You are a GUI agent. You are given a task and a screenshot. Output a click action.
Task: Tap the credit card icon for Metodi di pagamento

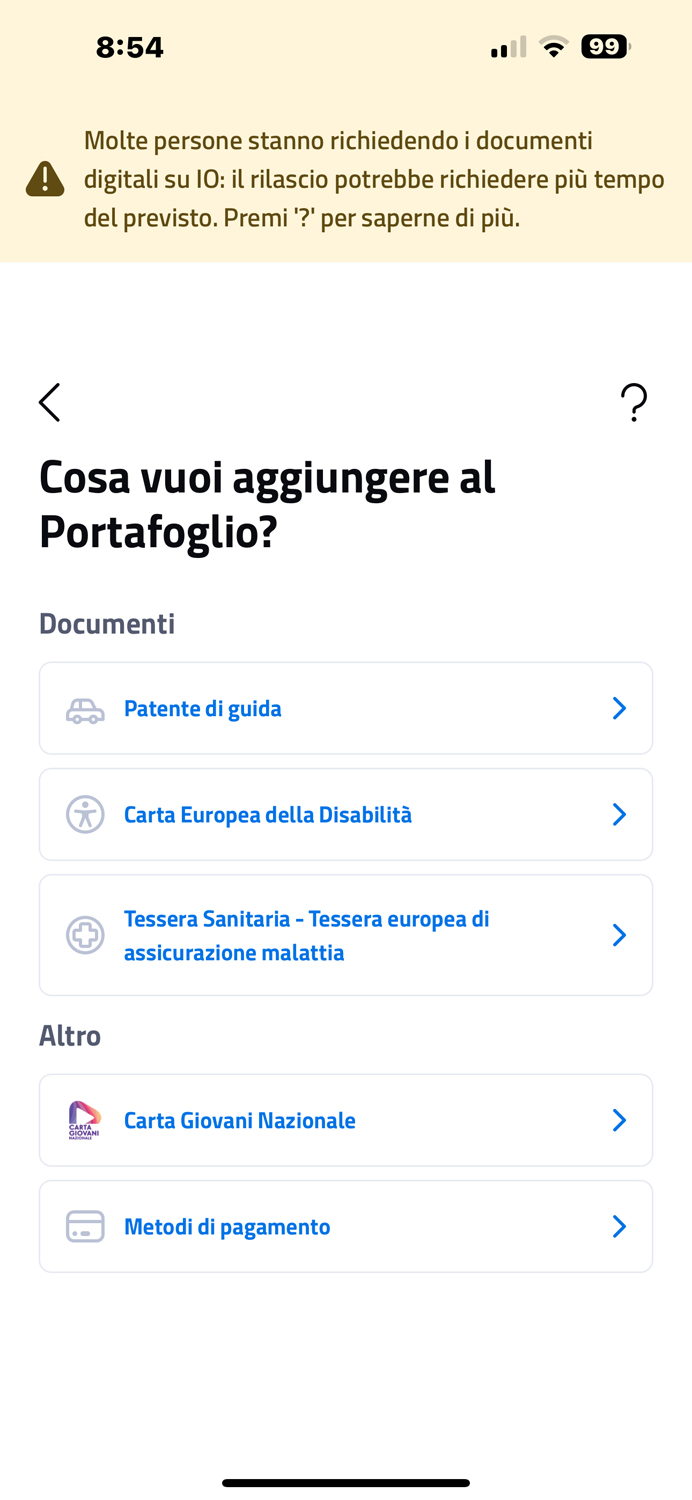point(85,1226)
